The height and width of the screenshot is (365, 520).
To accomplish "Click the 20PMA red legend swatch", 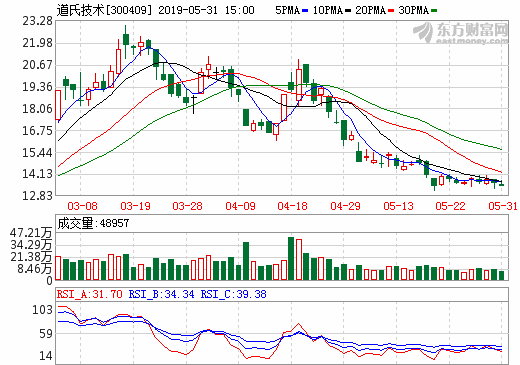I will (x=391, y=11).
